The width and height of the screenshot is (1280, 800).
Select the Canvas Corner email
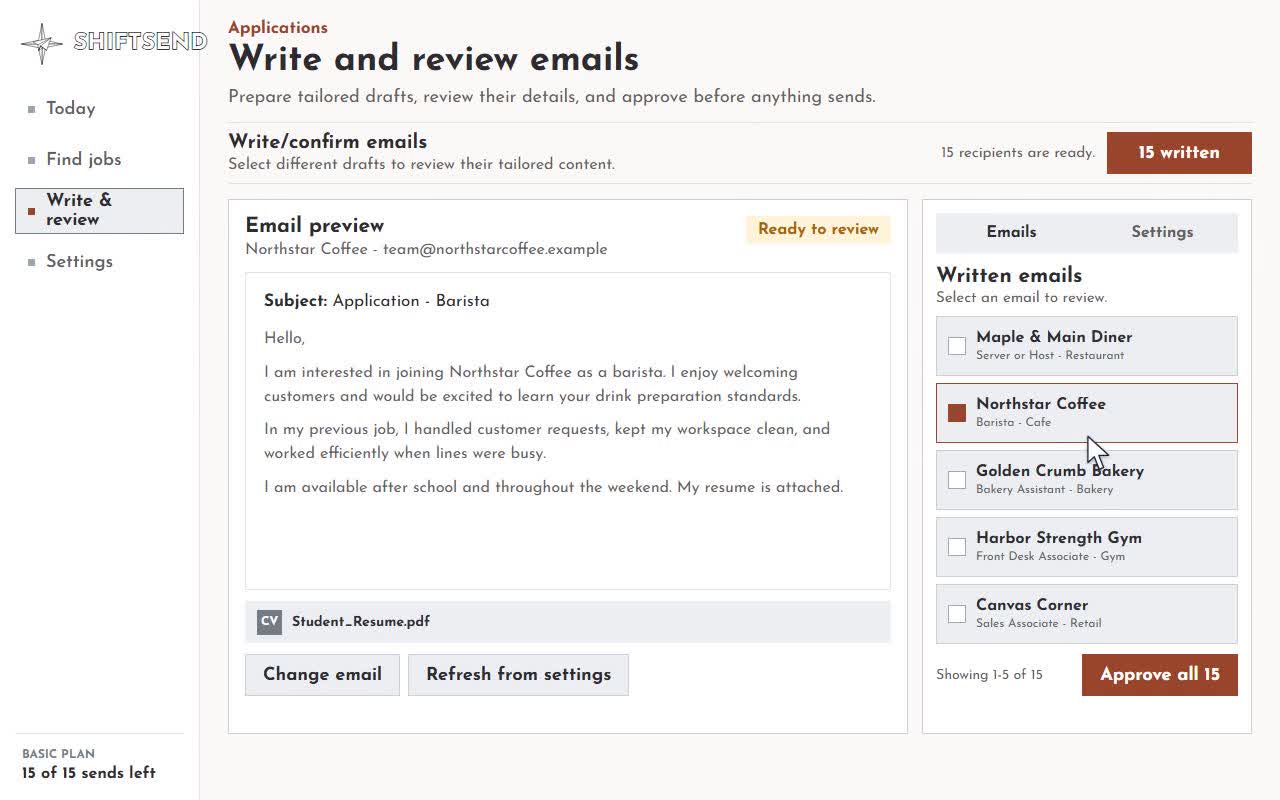click(1087, 614)
